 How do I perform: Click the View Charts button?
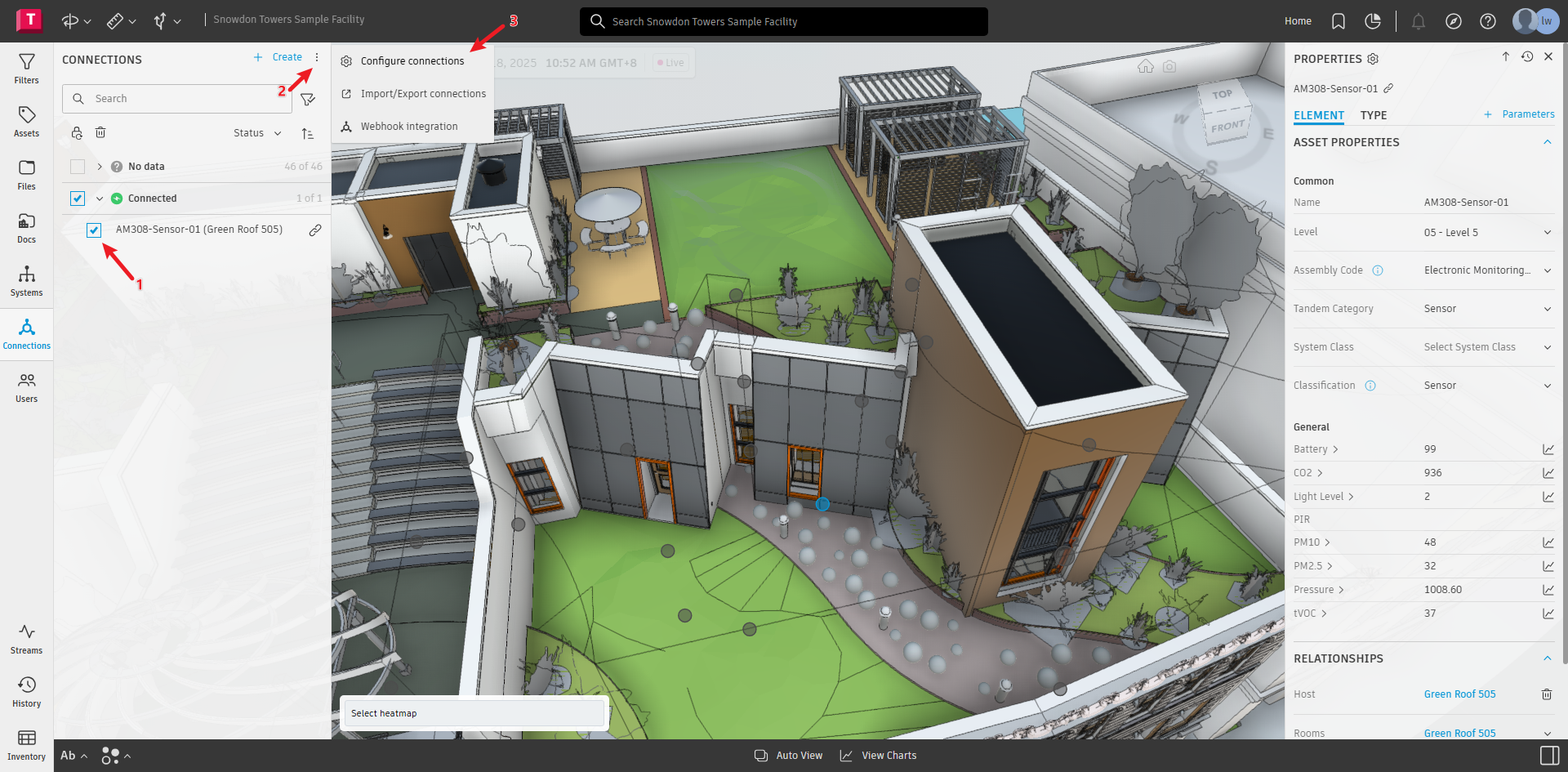pos(879,756)
